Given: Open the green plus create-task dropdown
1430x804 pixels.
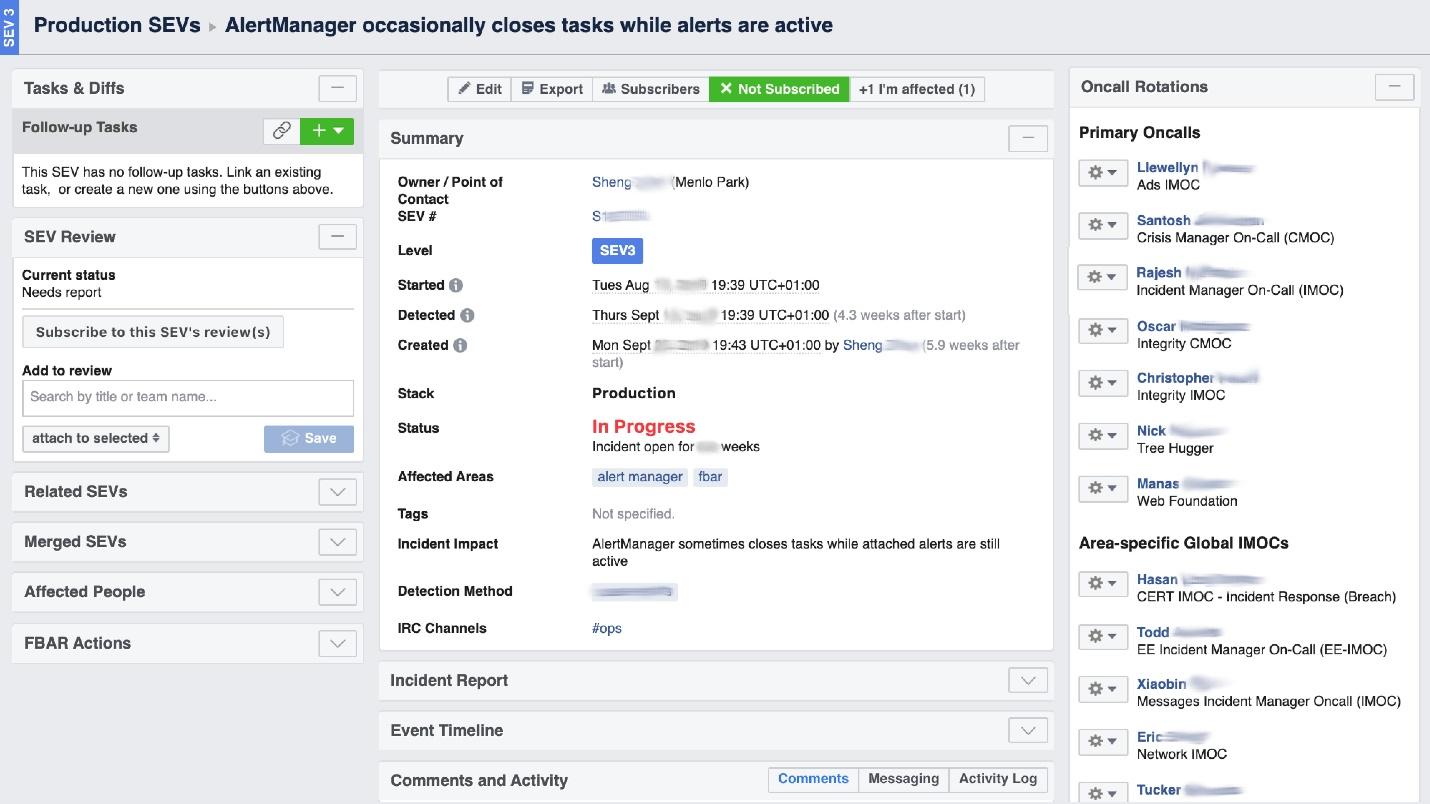Looking at the screenshot, I should pos(327,130).
